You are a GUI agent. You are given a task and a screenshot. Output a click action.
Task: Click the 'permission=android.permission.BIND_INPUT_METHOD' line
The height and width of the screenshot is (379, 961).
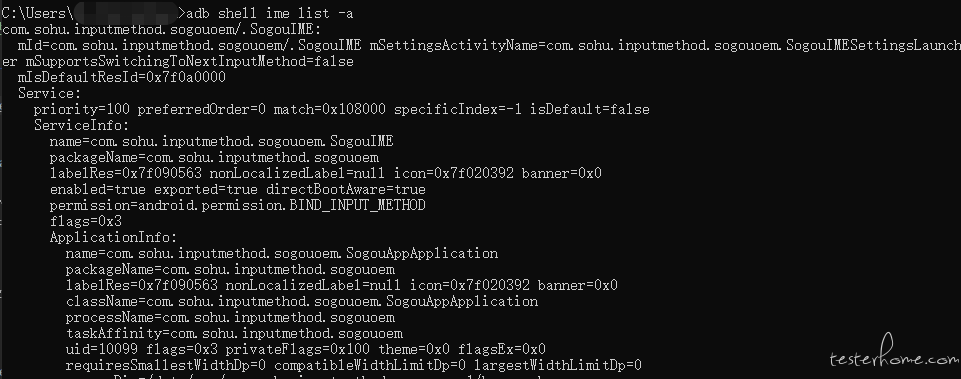coord(237,205)
